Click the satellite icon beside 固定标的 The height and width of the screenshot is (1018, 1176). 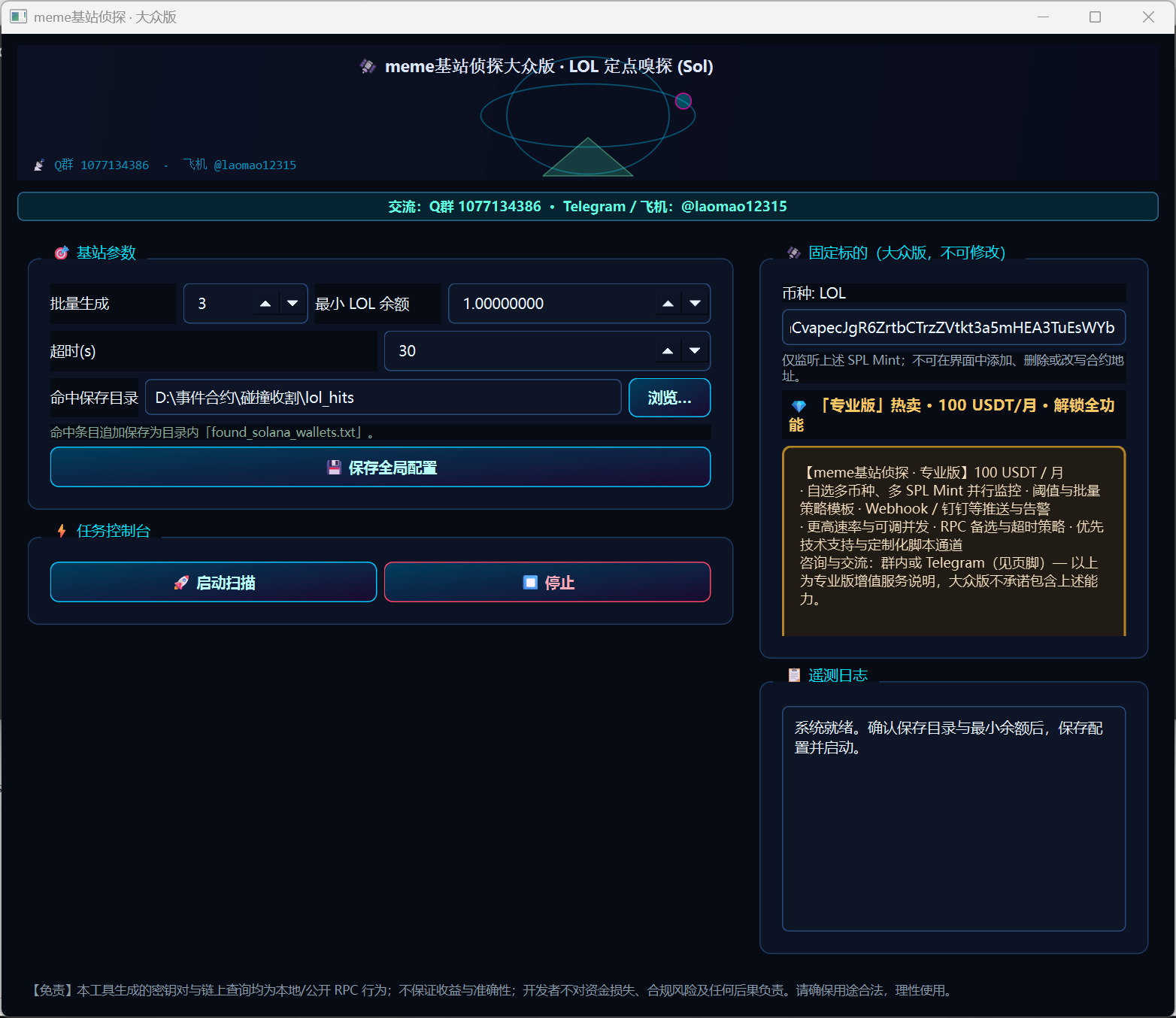tap(794, 253)
